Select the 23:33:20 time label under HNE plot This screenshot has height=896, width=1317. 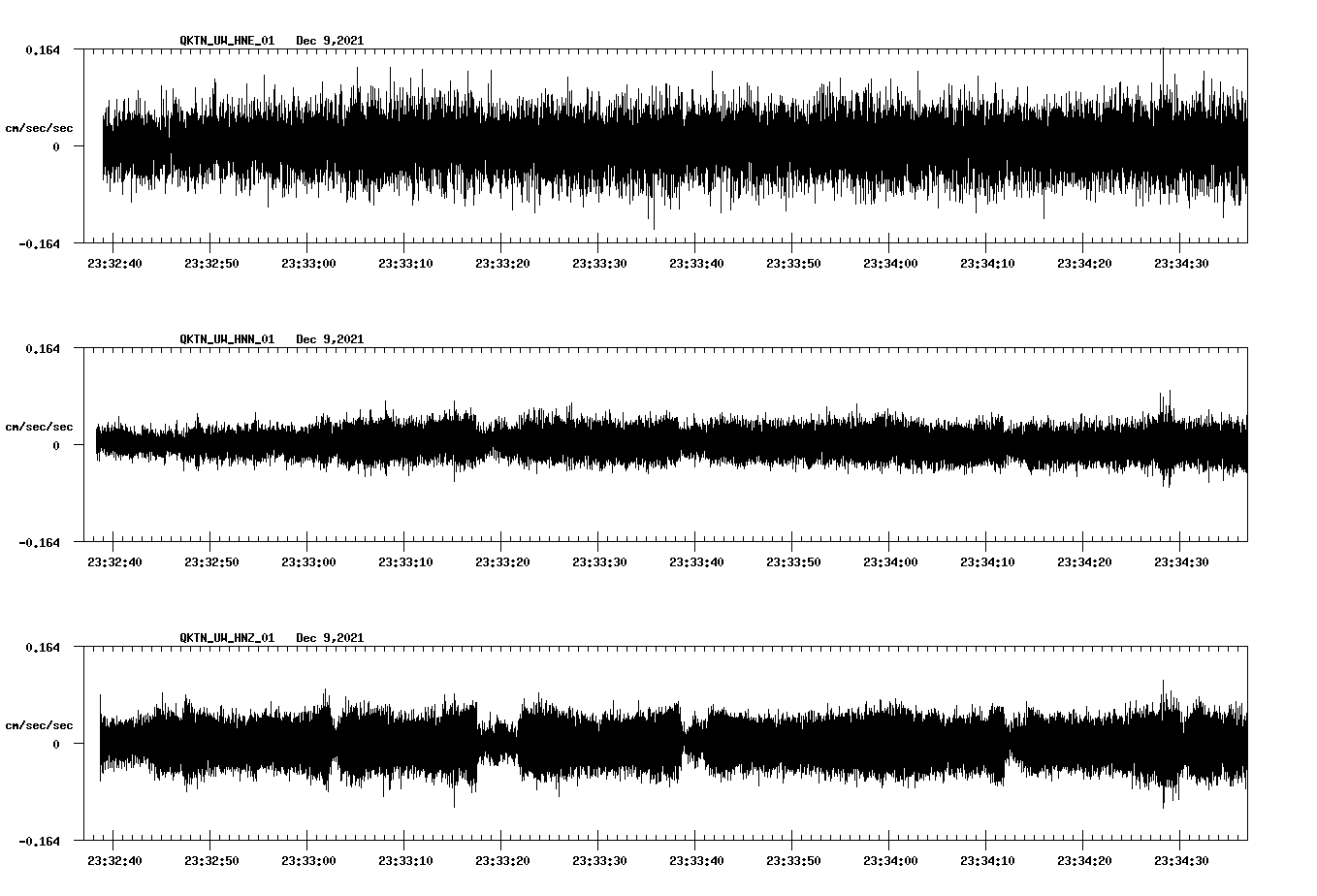502,263
